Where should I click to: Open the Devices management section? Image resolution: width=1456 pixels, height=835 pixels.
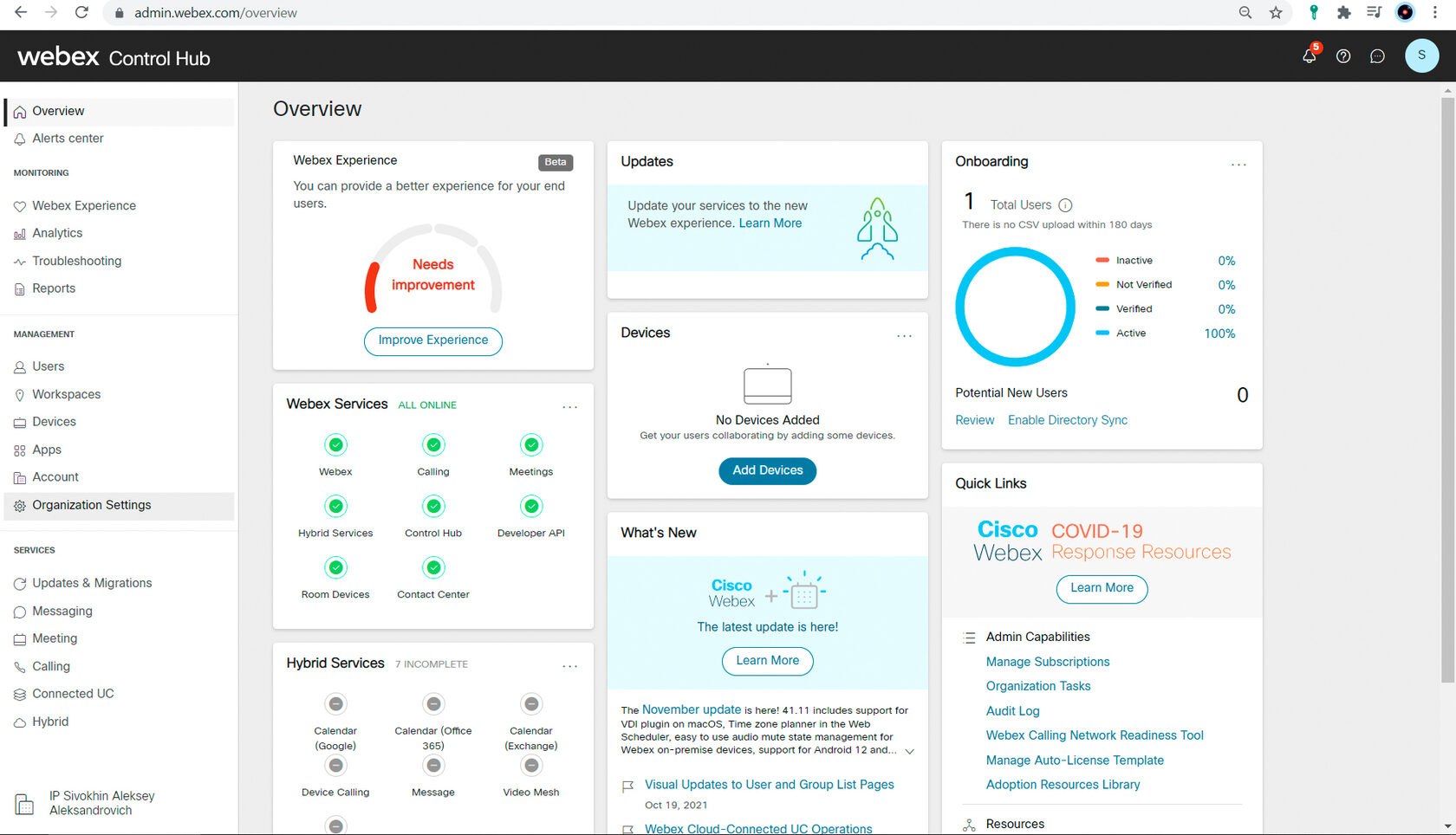tap(55, 422)
